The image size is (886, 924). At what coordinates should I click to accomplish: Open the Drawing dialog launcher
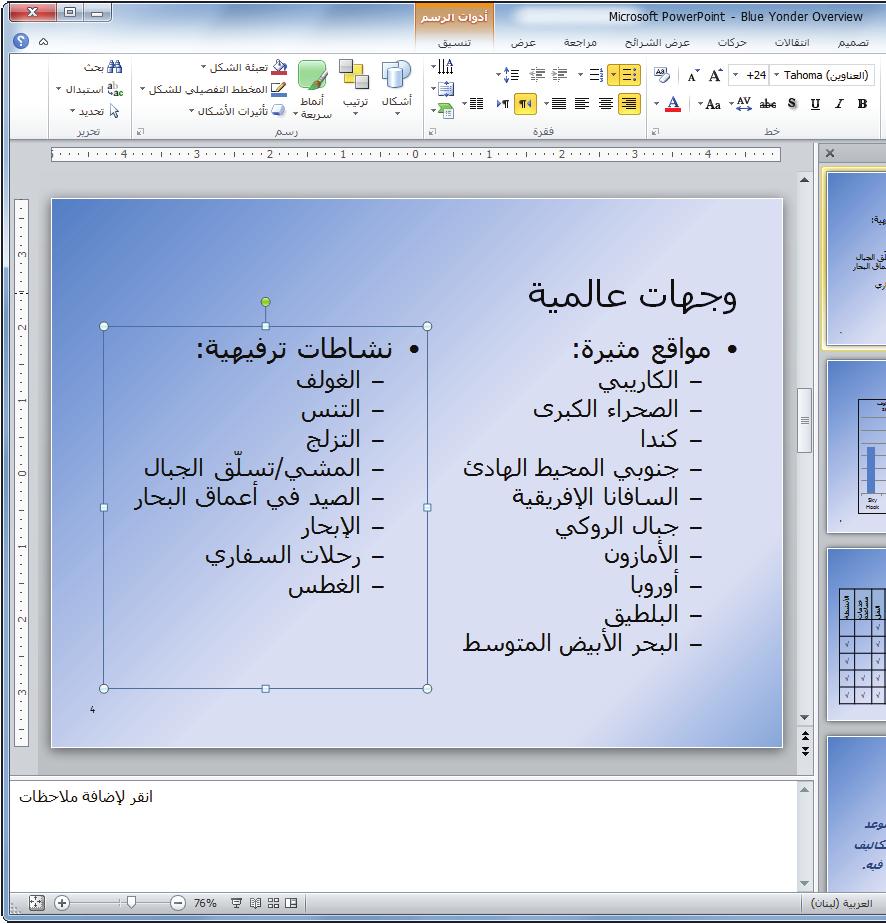point(140,132)
